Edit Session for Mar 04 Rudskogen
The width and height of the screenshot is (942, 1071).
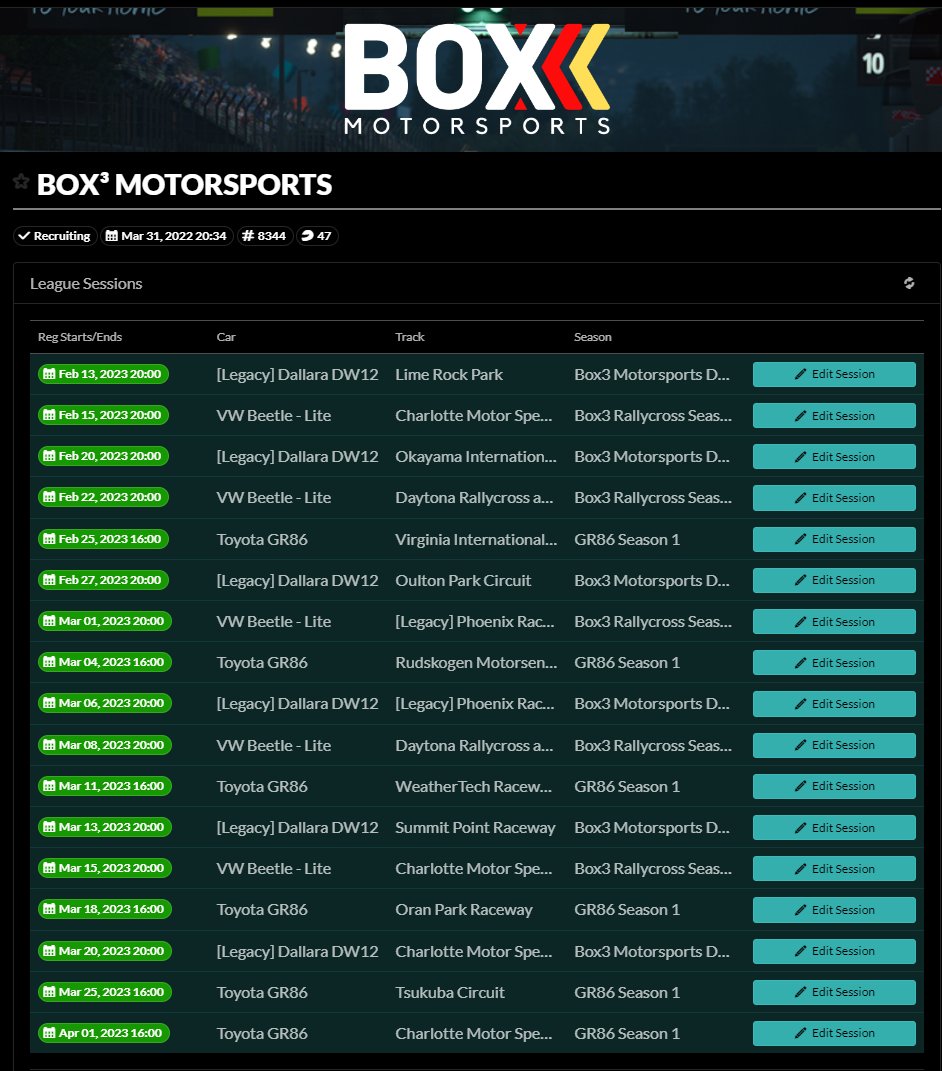click(834, 663)
